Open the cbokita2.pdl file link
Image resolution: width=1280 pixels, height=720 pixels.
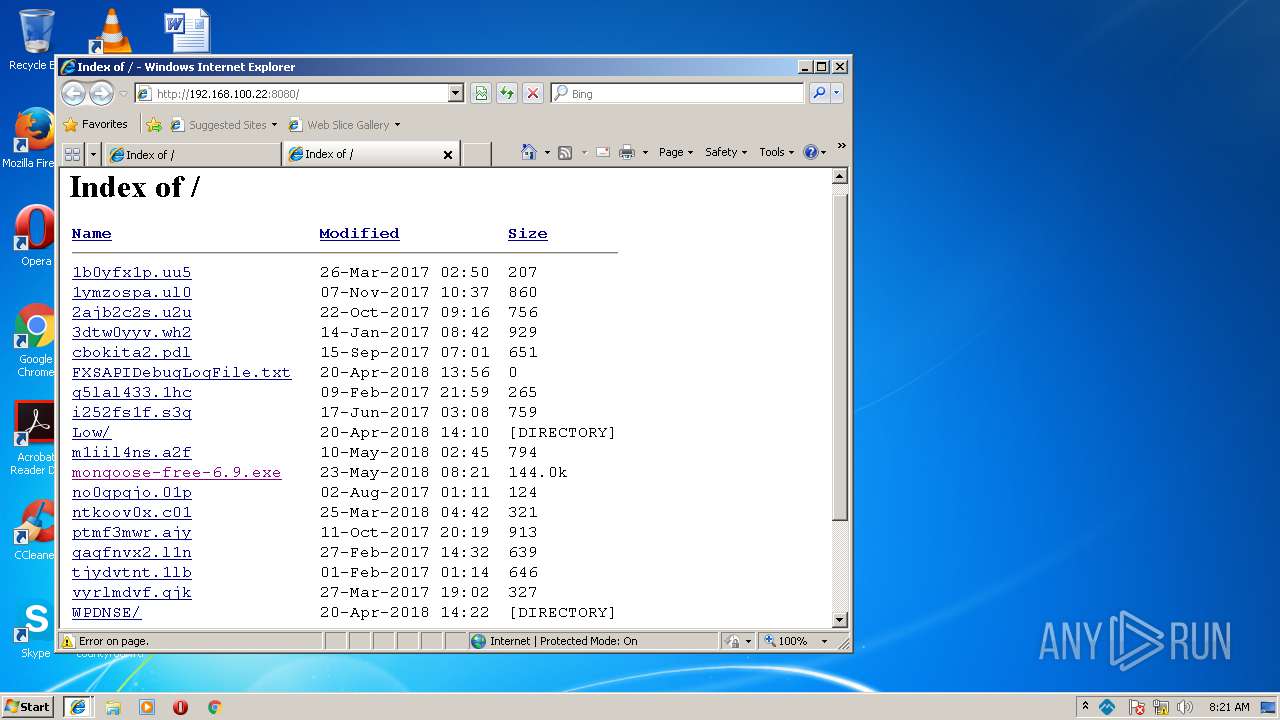[x=131, y=352]
